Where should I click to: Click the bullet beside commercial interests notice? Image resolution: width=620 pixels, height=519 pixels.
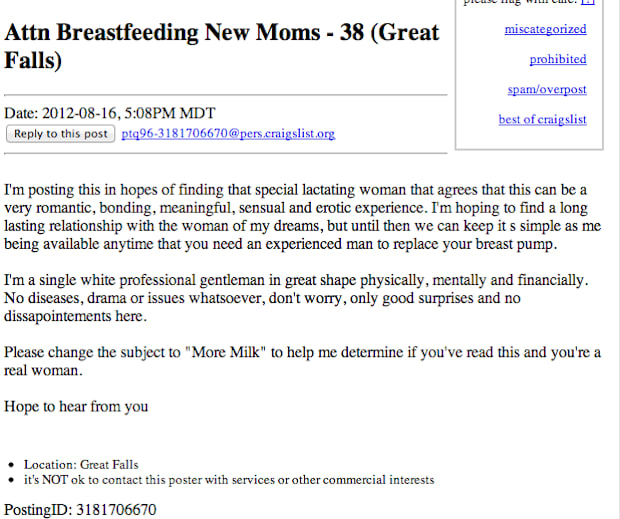click(x=11, y=480)
